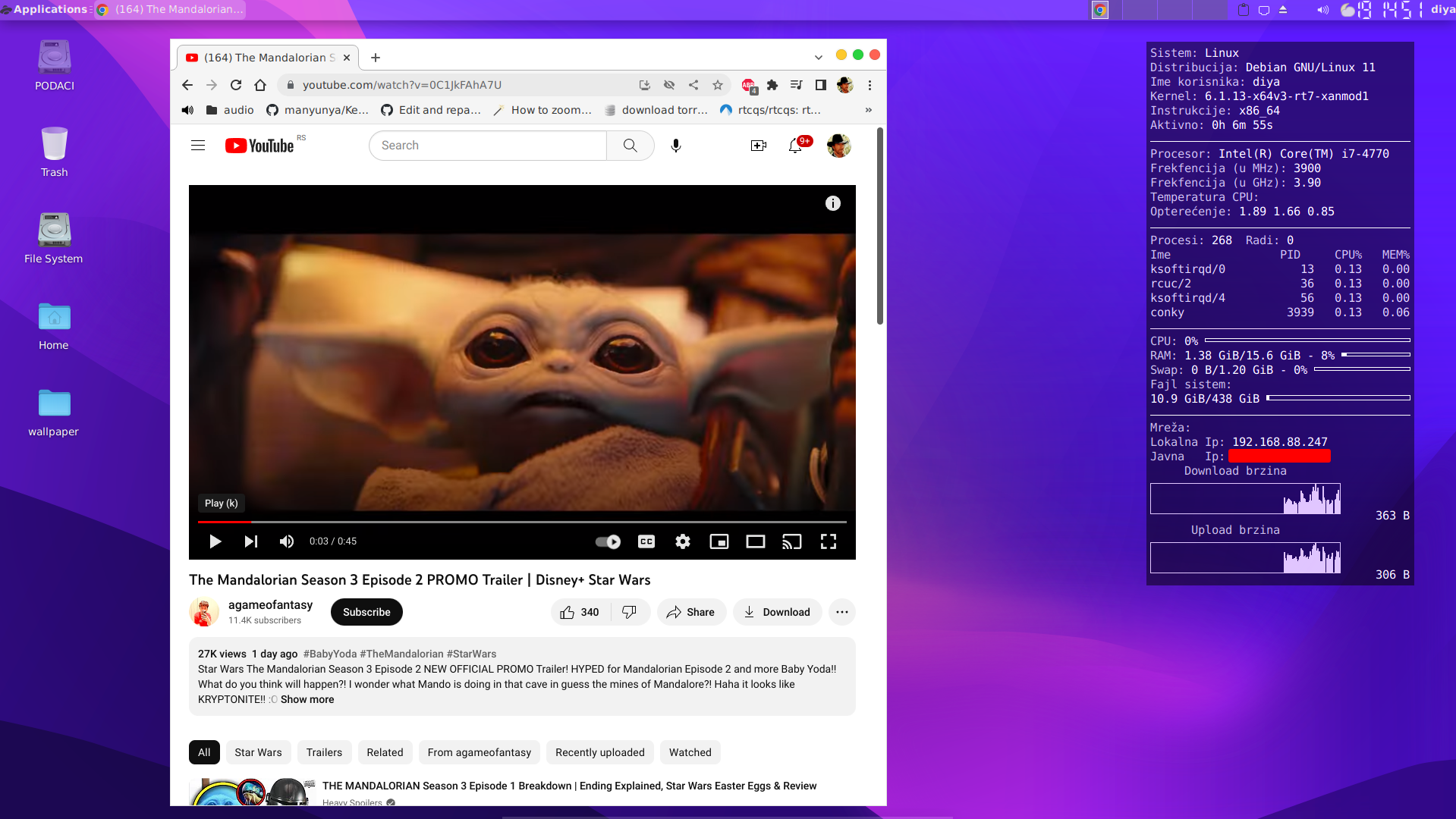The height and width of the screenshot is (819, 1456).
Task: Open Trash desktop icon
Action: 54,152
